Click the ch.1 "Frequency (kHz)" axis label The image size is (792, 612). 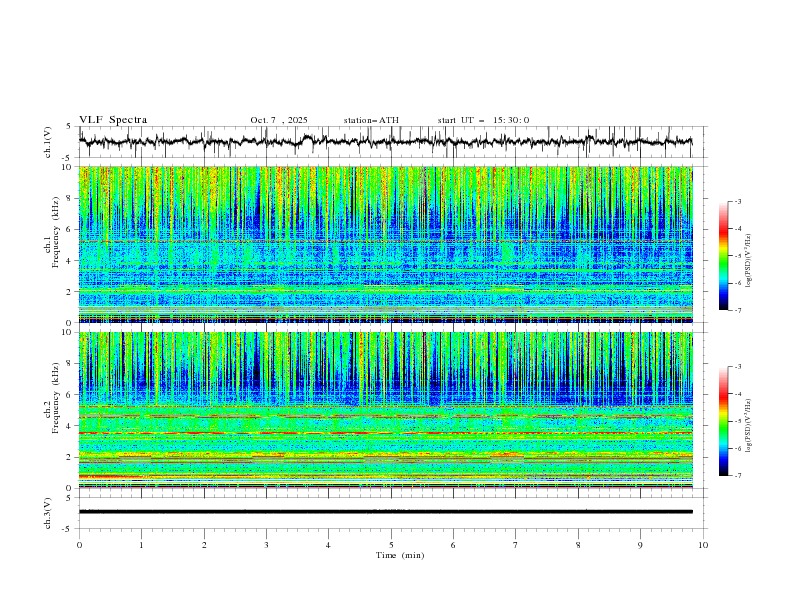click(56, 232)
